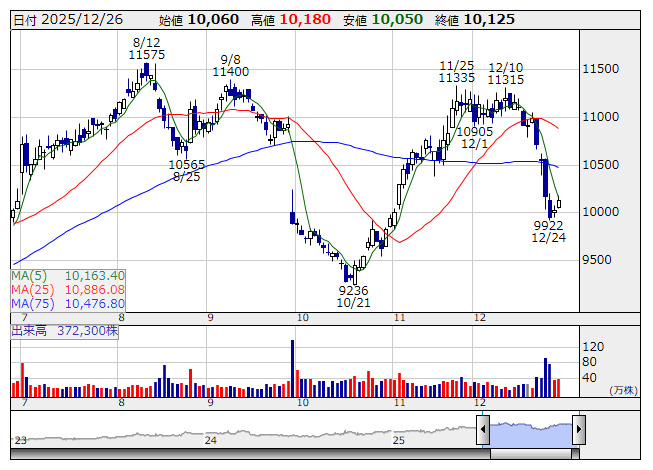Click the 10905 12/1 low label
The width and height of the screenshot is (653, 470).
[475, 138]
